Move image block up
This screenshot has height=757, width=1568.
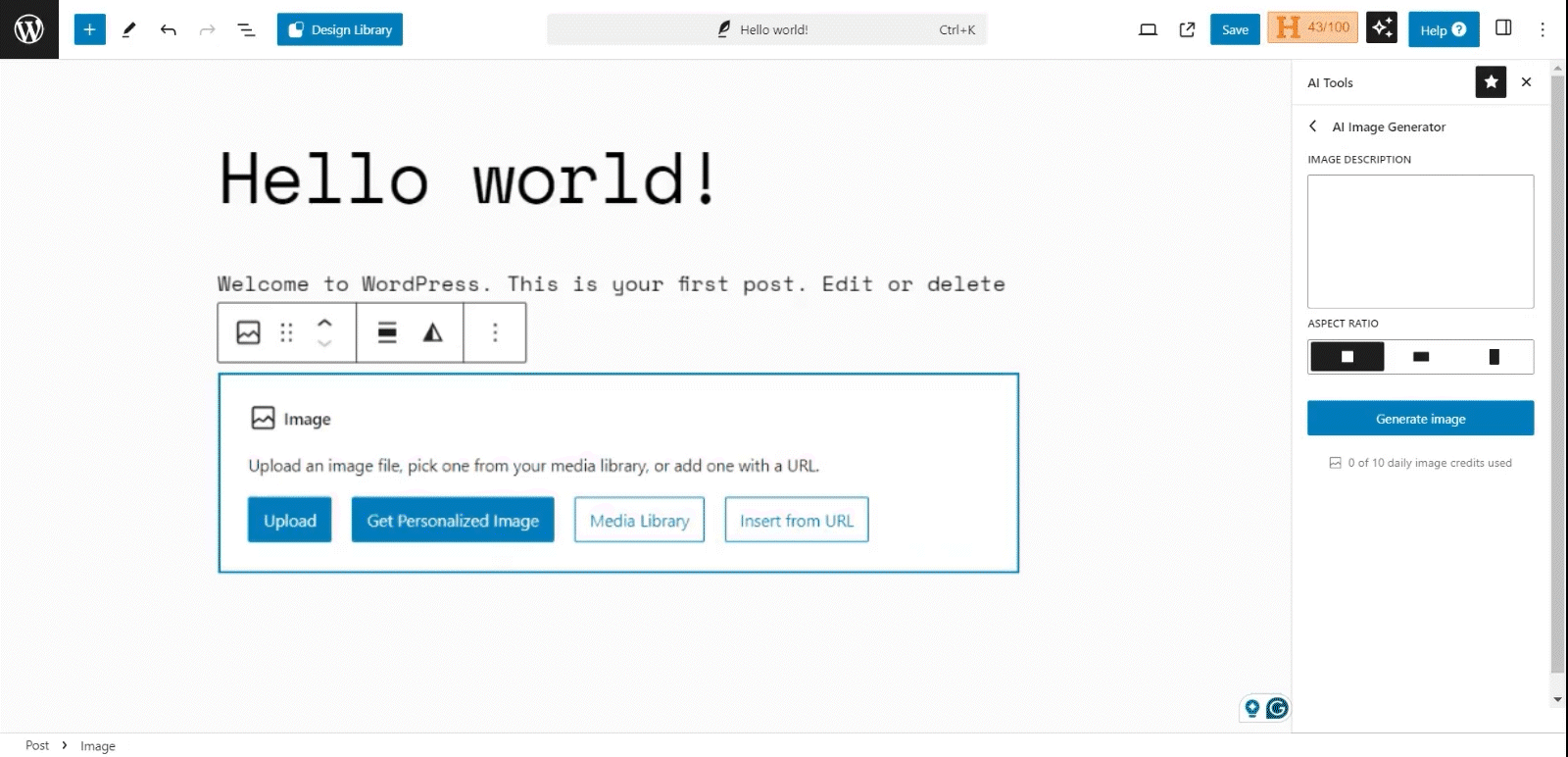pyautogui.click(x=324, y=323)
